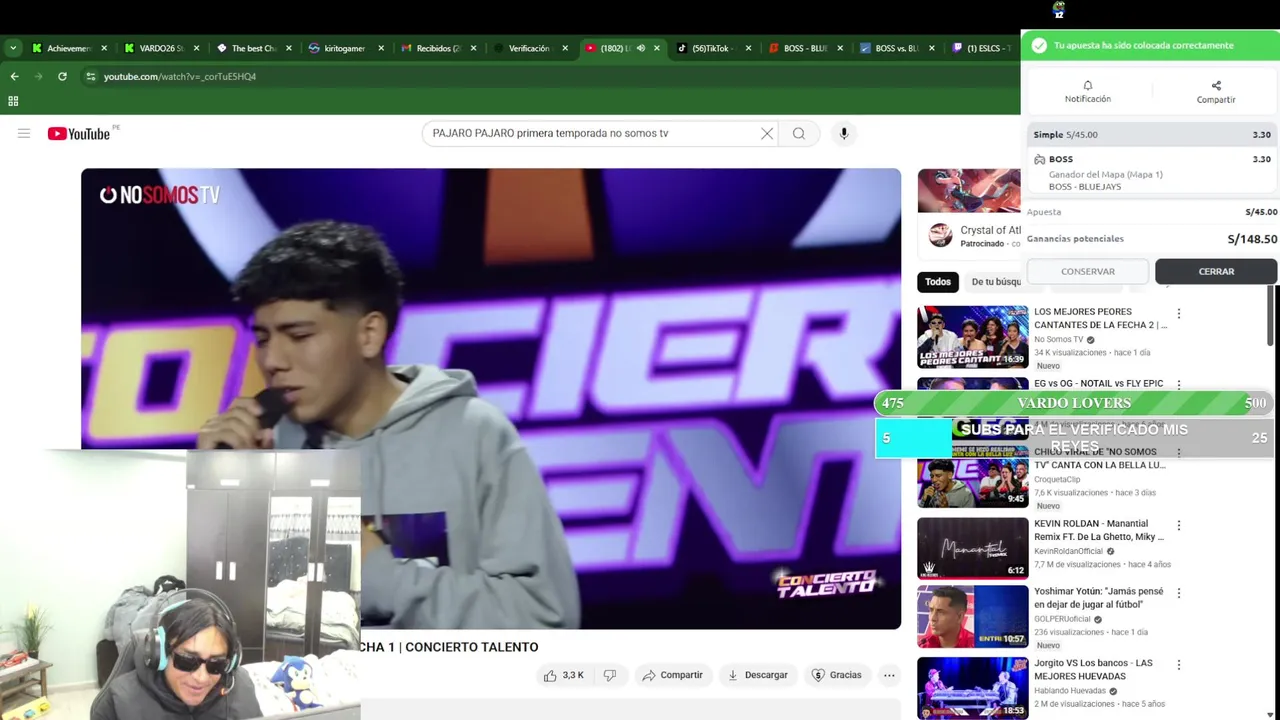Click the BOSS - BLUEJAYS match text
This screenshot has height=720, width=1280.
[x=1085, y=187]
